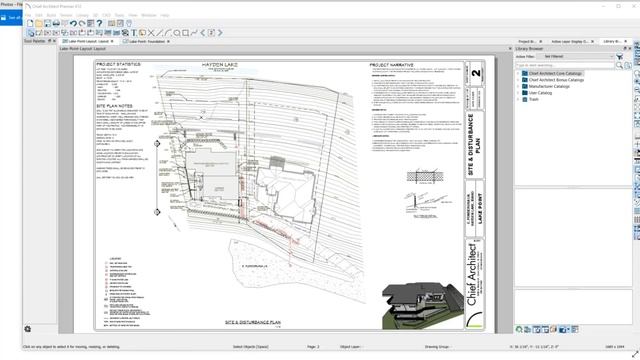Expand User Catalog tree node
This screenshot has width=640, height=360.
518,93
